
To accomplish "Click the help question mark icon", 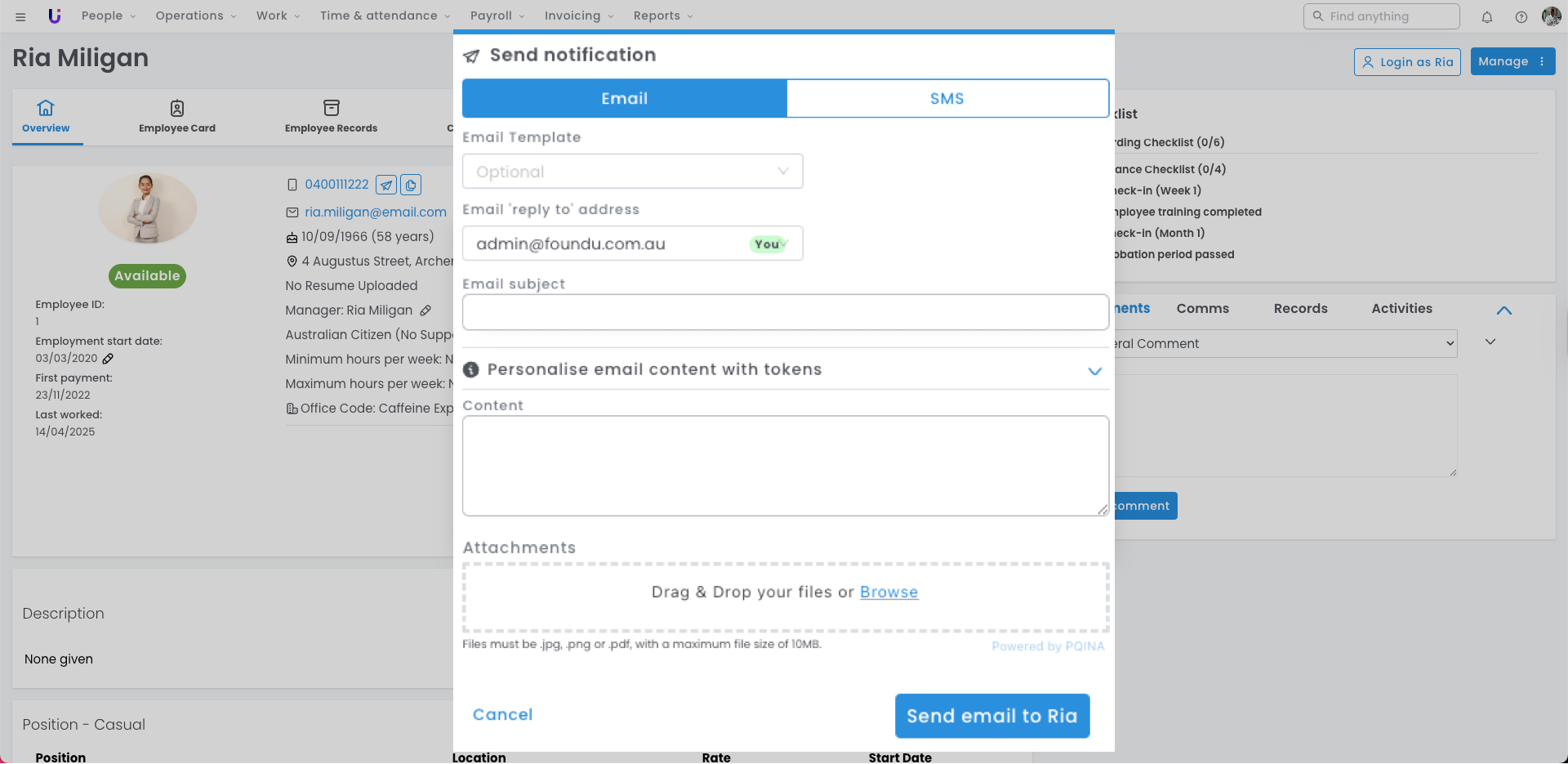I will click(1521, 16).
